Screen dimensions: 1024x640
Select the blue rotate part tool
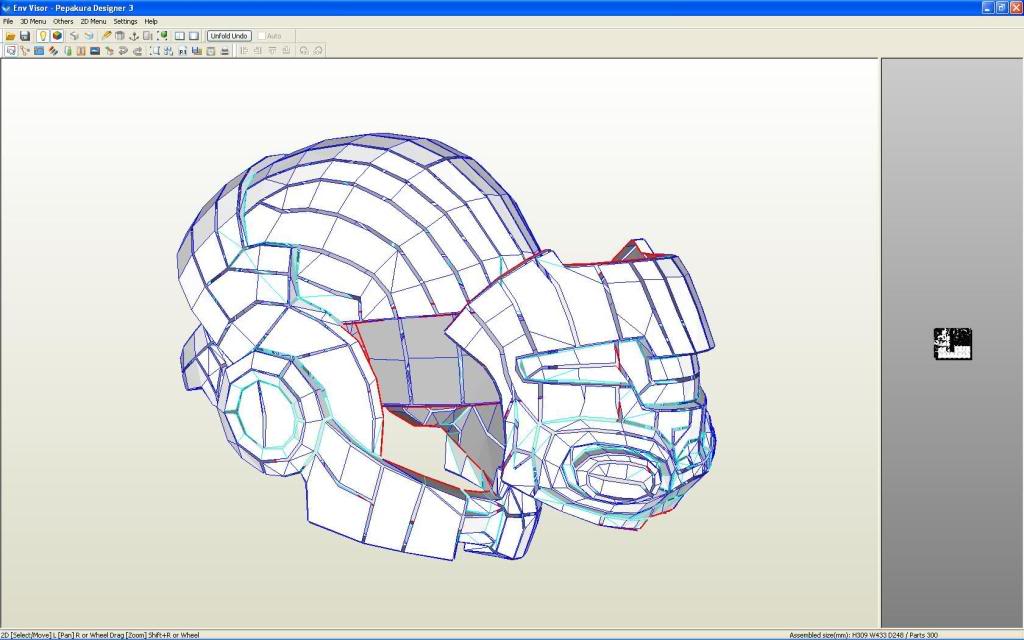(x=39, y=50)
